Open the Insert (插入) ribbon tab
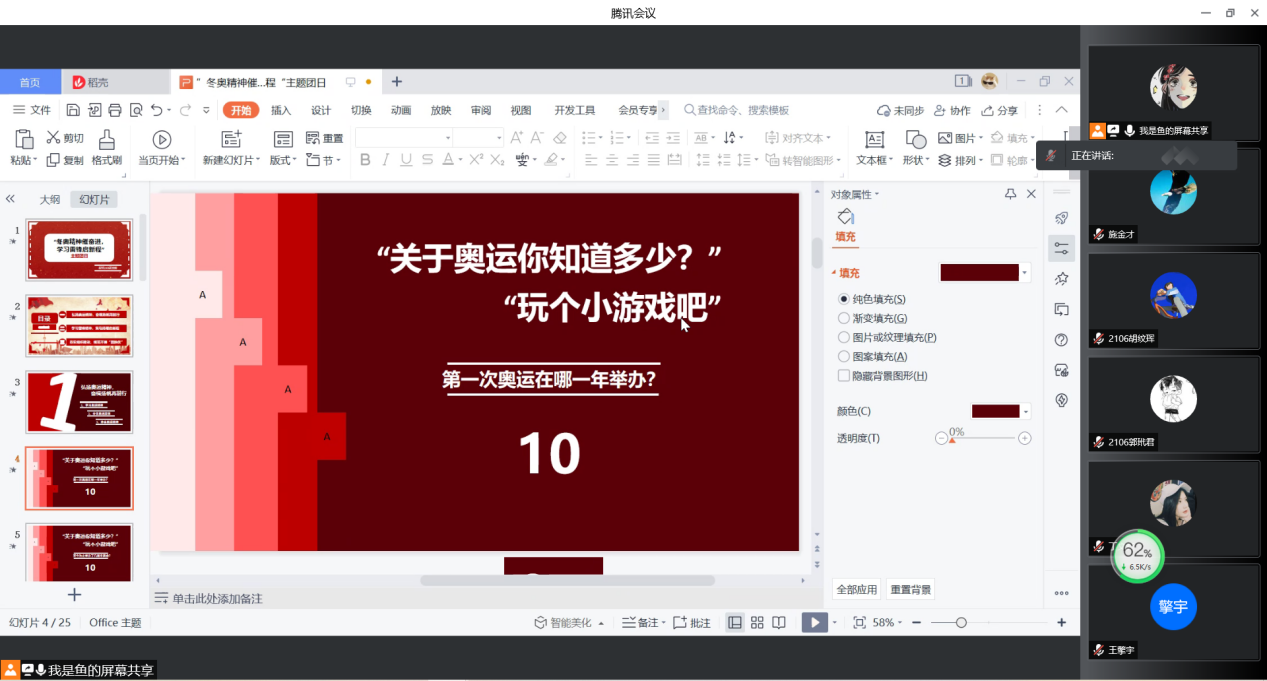The image size is (1267, 681). point(281,110)
